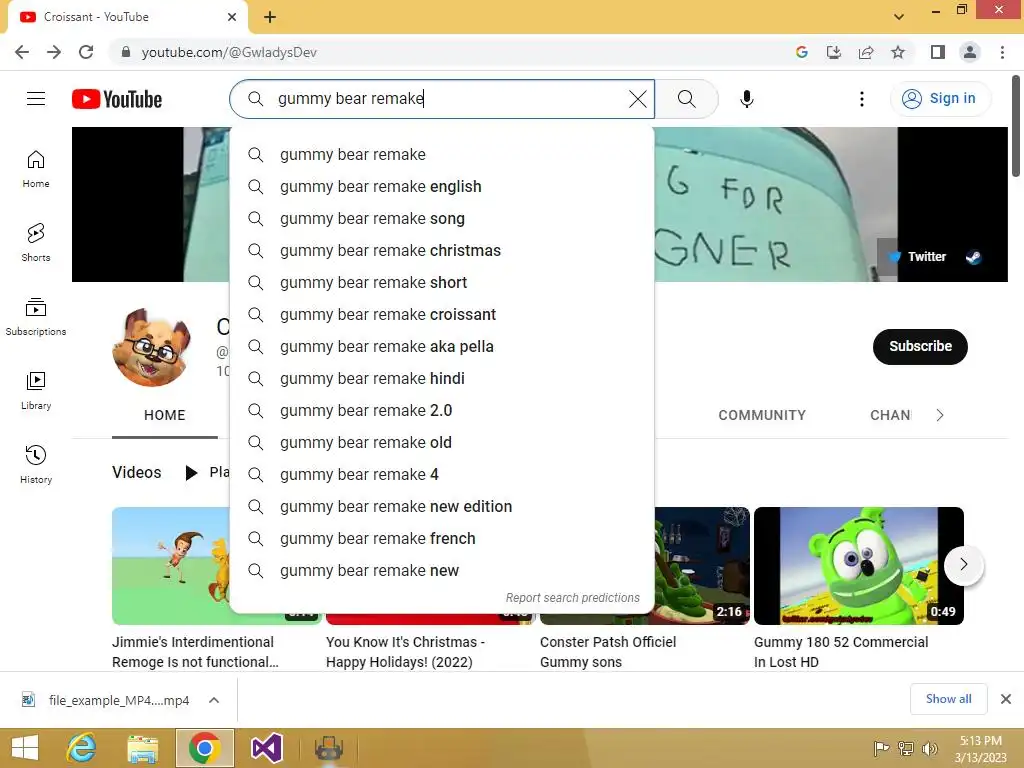The image size is (1024, 768).
Task: Expand options for the downloaded mp4 file
Action: 214,700
